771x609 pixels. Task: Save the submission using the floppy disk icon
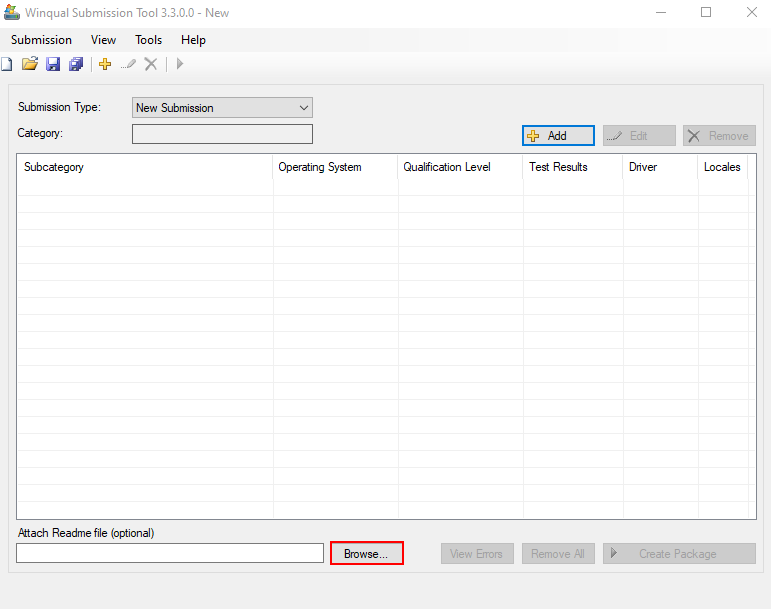(53, 64)
